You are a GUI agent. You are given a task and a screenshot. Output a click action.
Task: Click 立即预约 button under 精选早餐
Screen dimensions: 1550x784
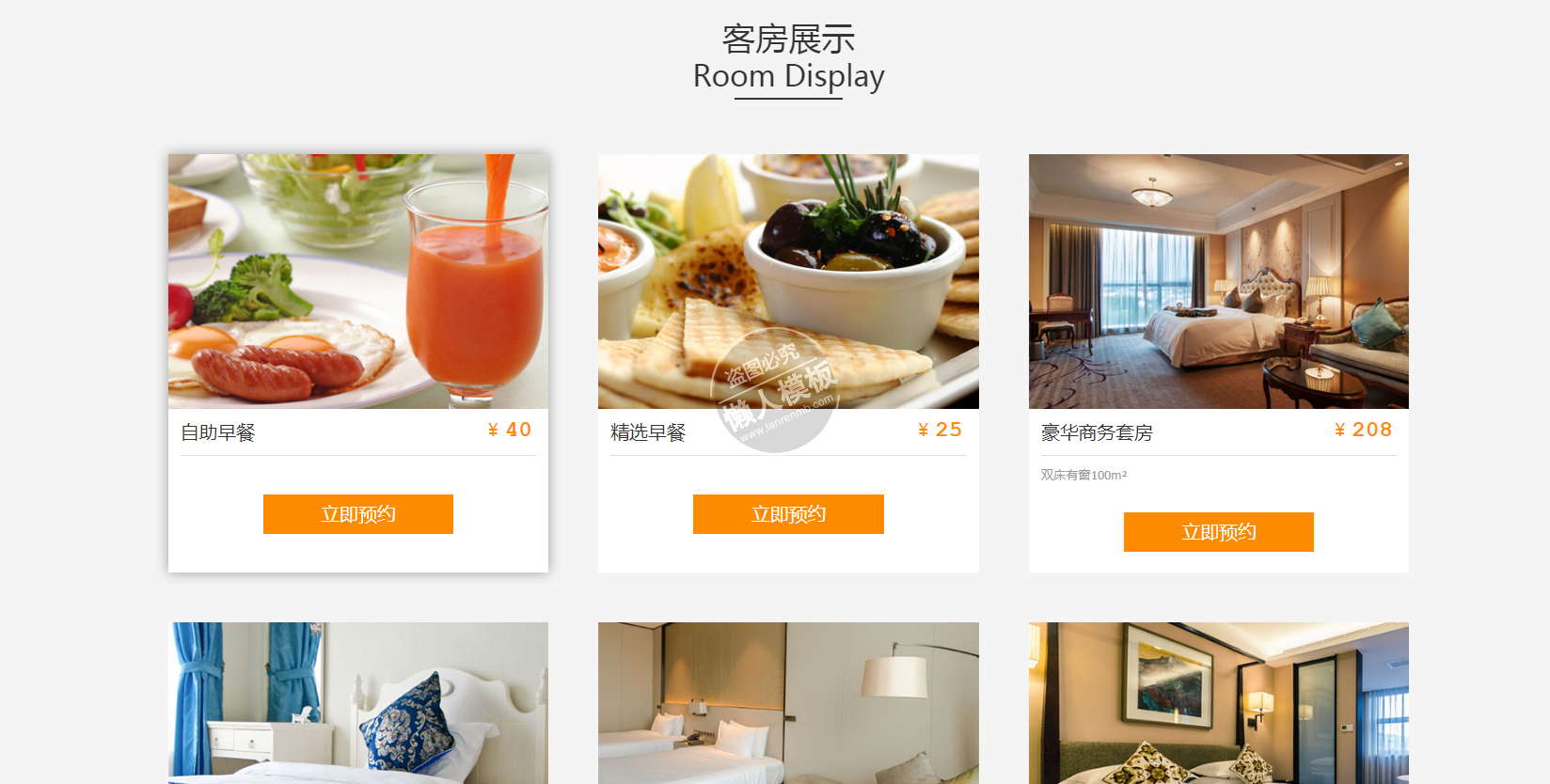click(788, 514)
